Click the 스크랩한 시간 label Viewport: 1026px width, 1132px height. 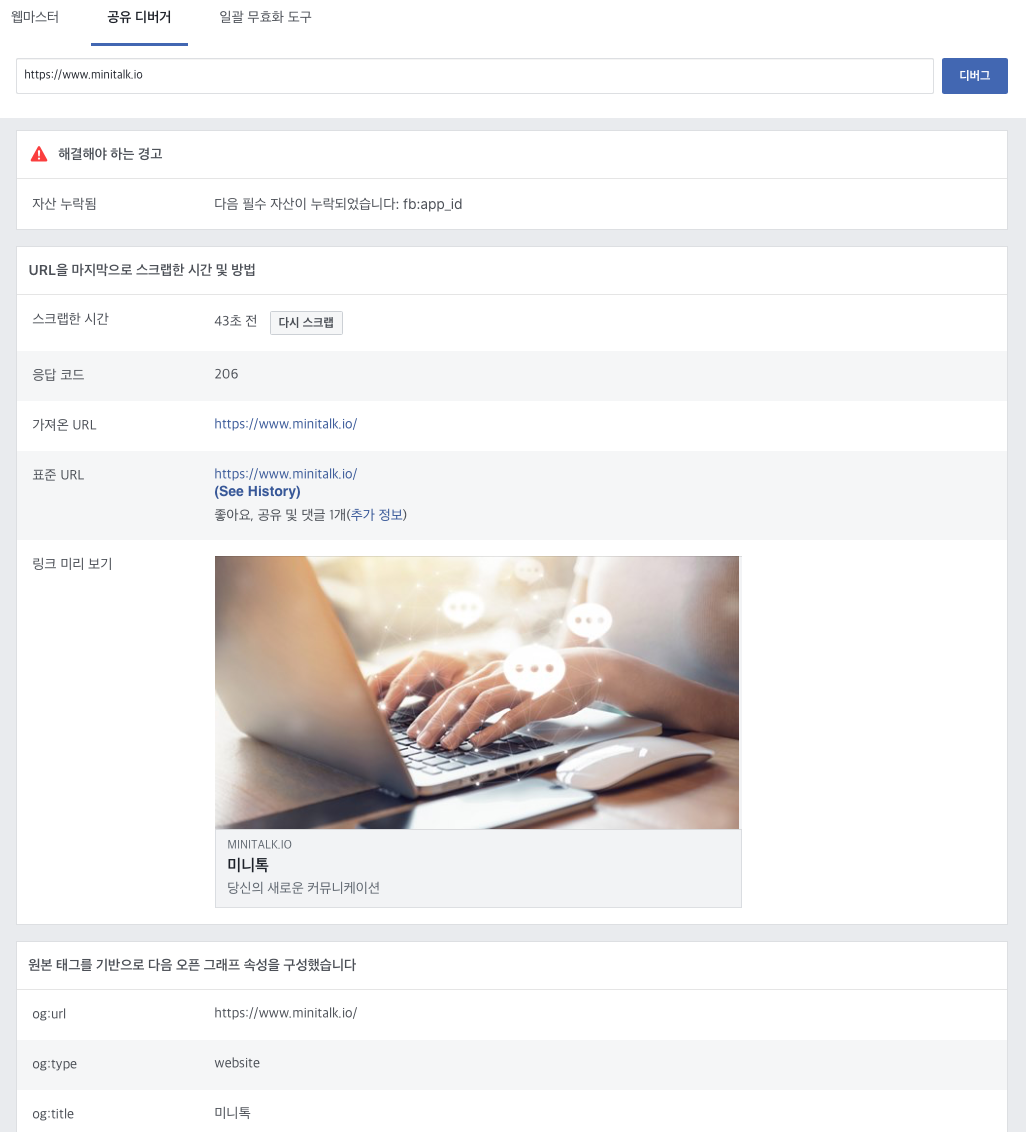[70, 319]
